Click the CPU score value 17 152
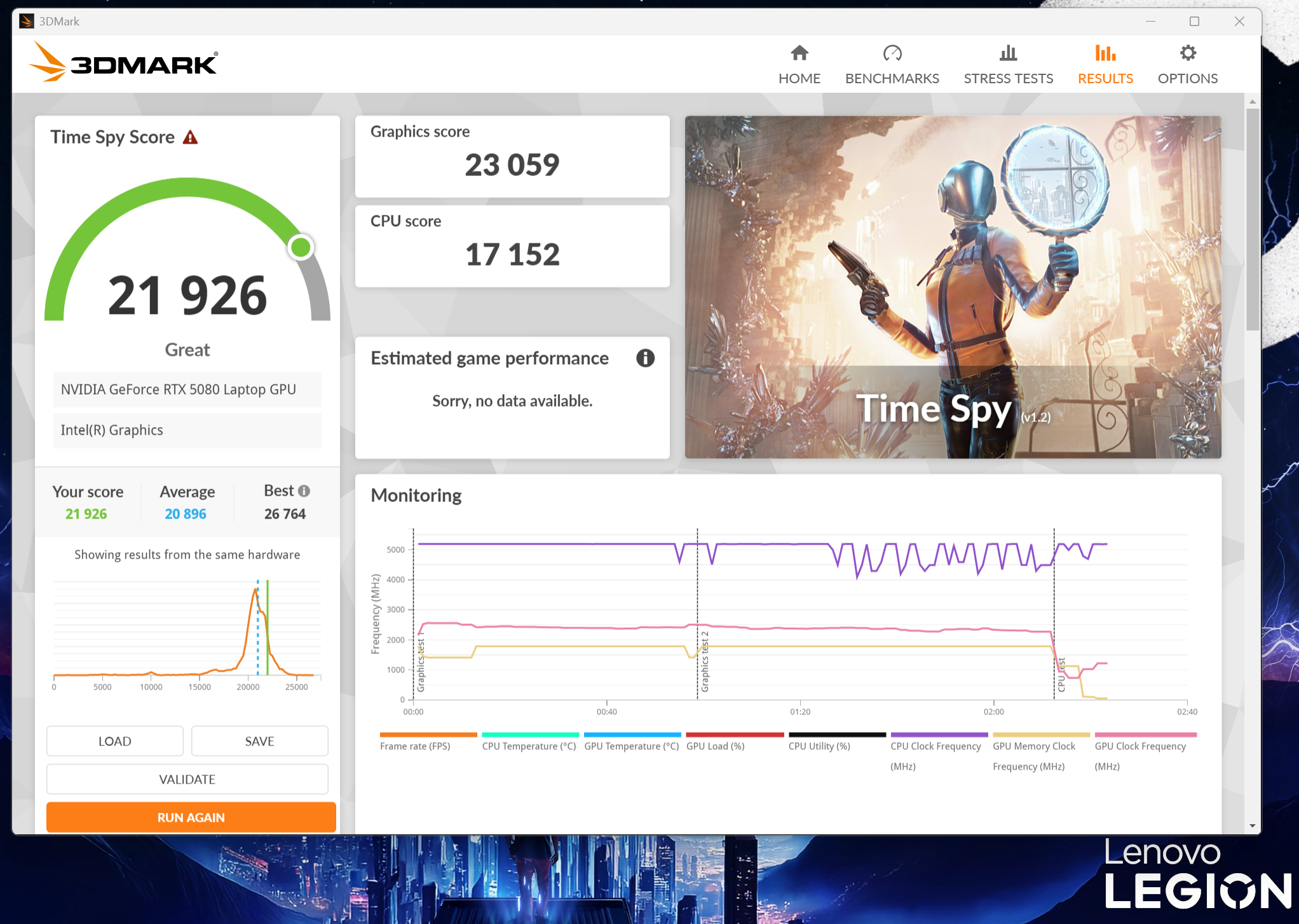 [512, 255]
